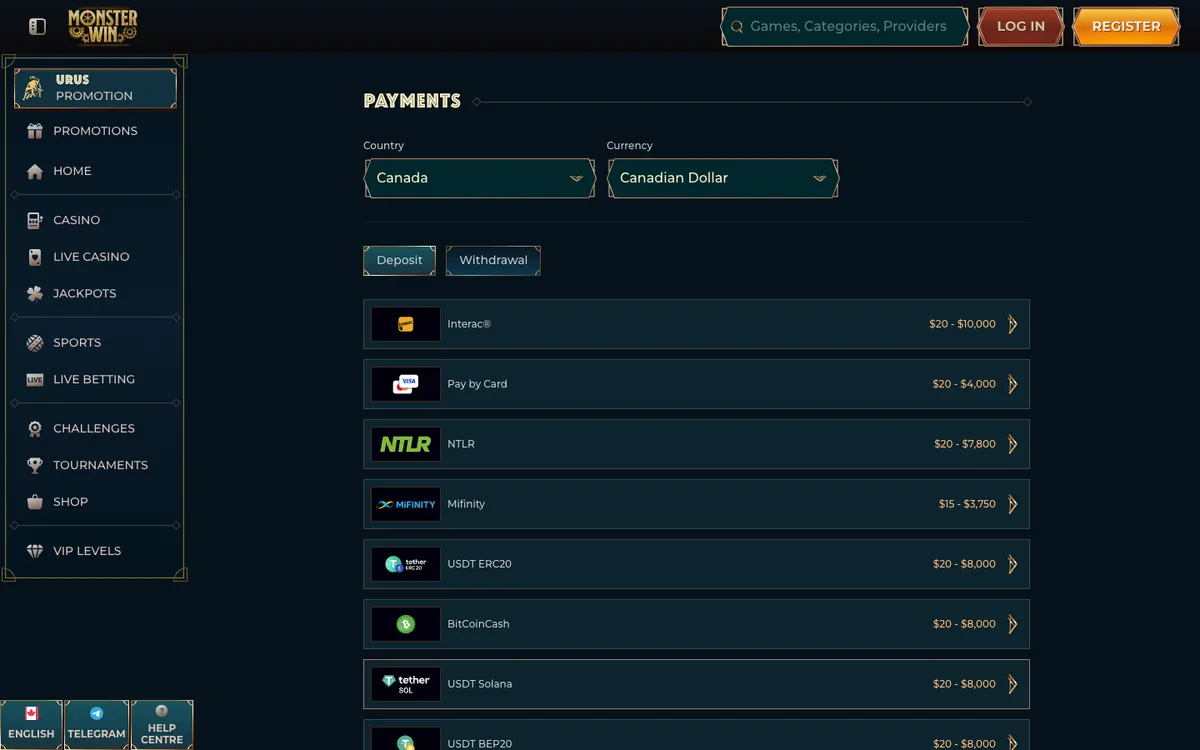
Task: Click the Urus promotion lion icon
Action: coord(34,88)
